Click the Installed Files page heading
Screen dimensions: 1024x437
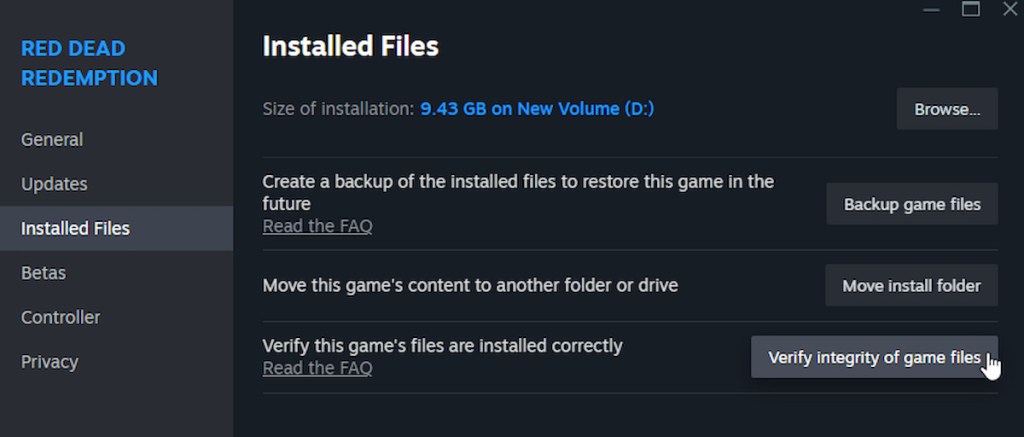(x=350, y=46)
